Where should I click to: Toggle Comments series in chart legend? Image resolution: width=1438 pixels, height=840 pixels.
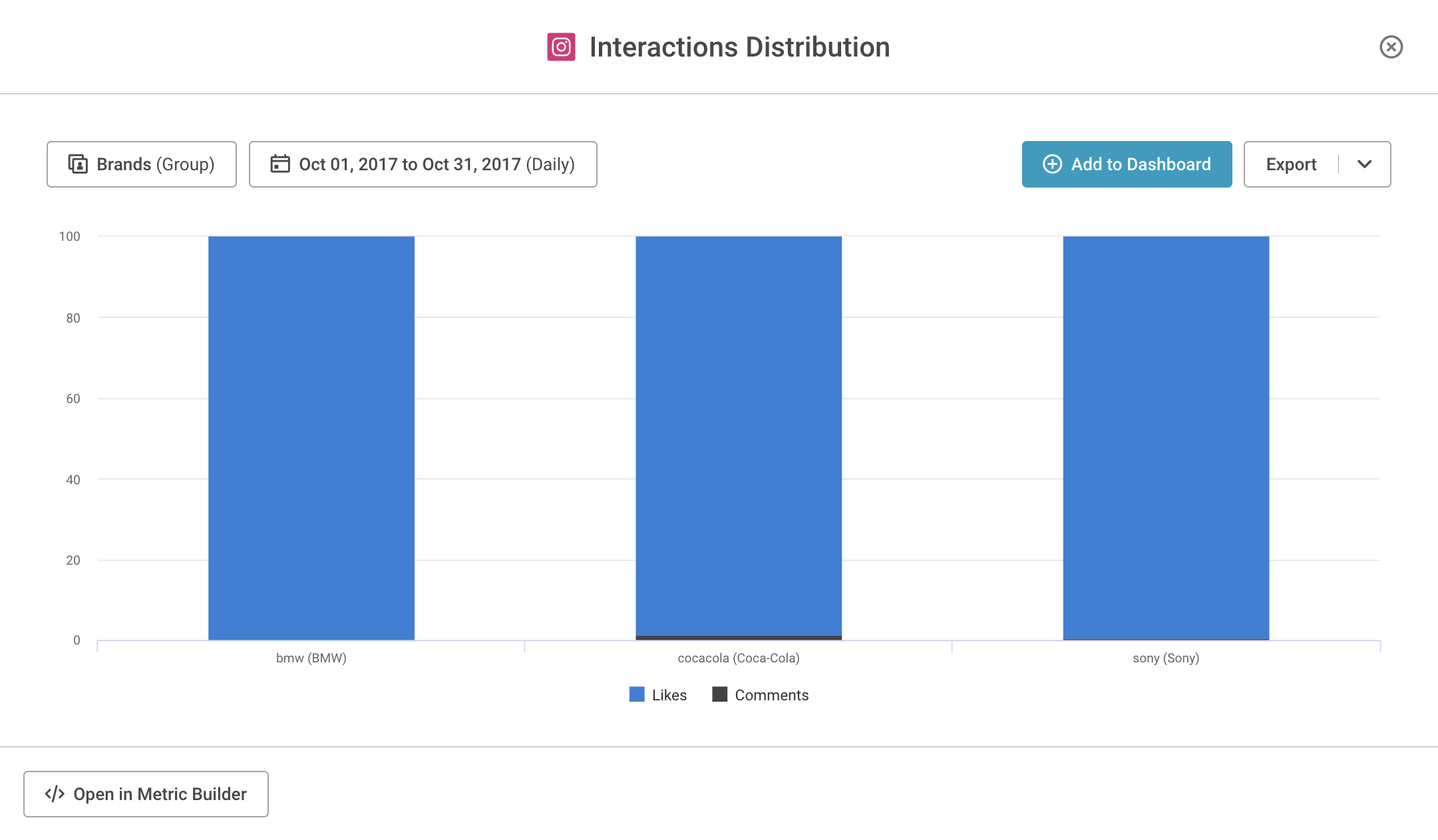[761, 695]
